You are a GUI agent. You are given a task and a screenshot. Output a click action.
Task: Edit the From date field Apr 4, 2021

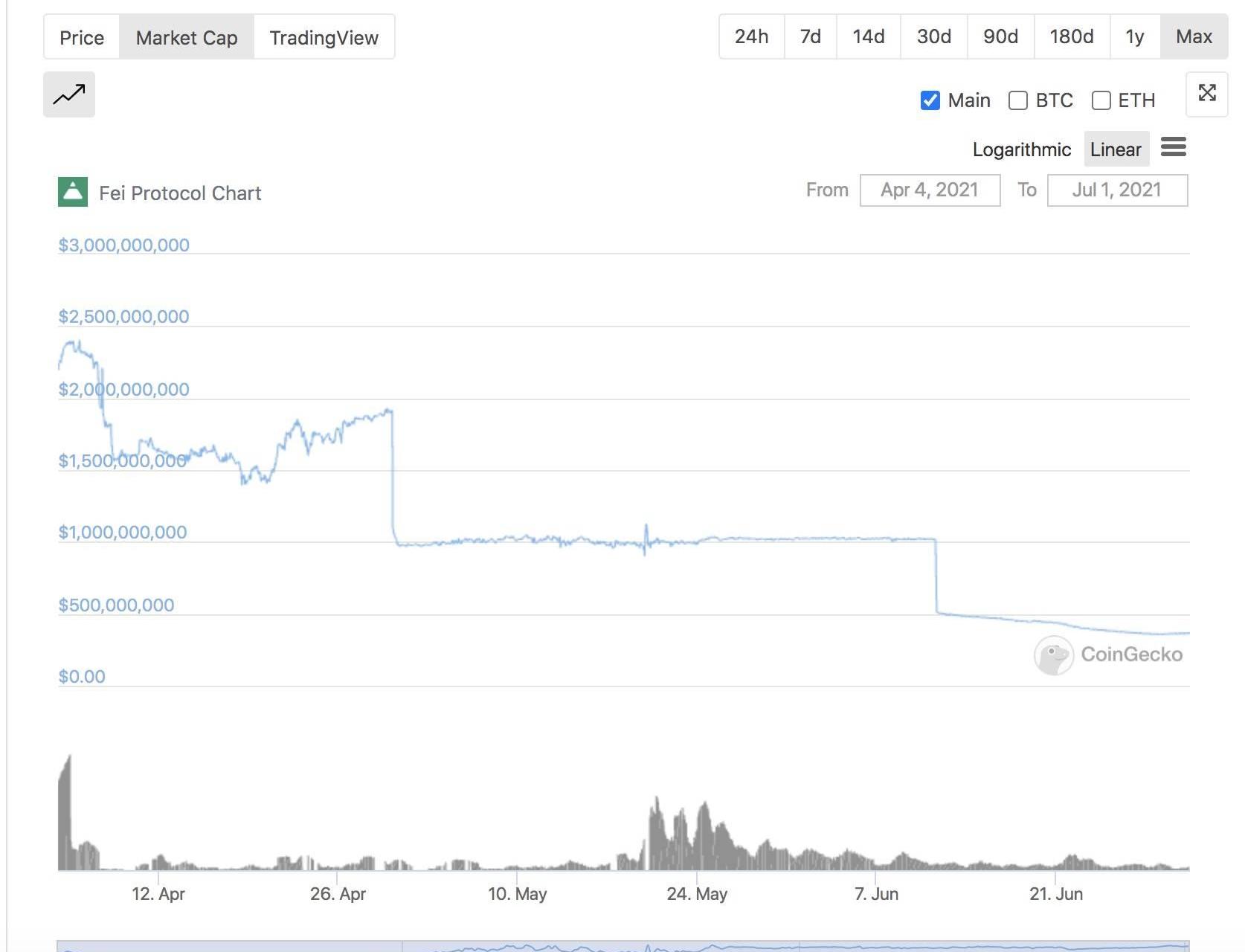[x=930, y=190]
